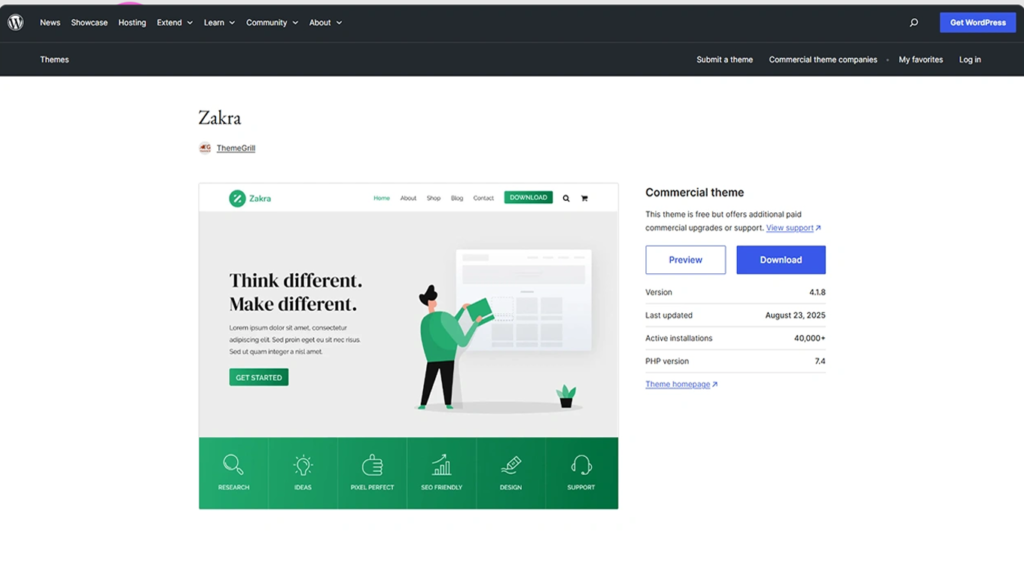Click the Zakra theme screenshot thumbnail
The width and height of the screenshot is (1024, 578).
point(408,320)
